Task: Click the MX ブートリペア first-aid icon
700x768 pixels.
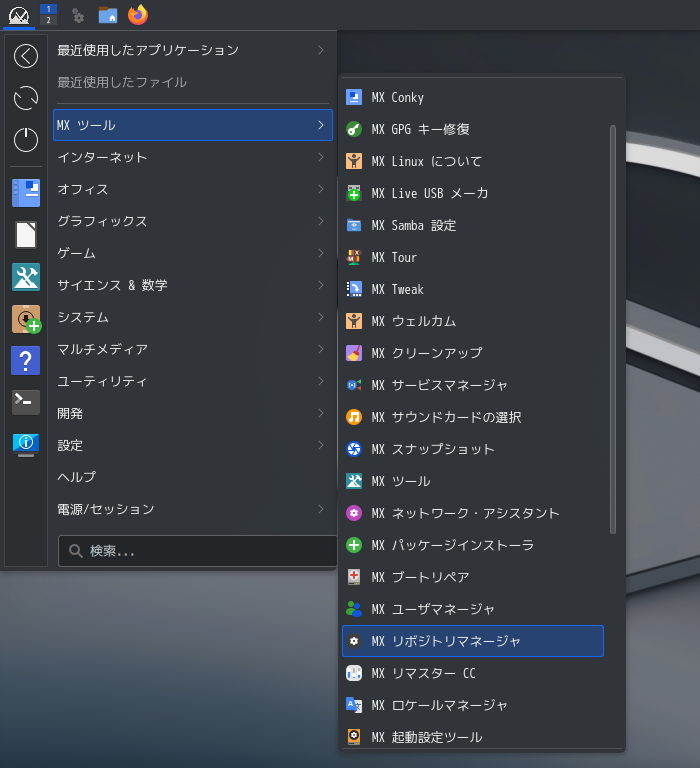Action: [354, 577]
